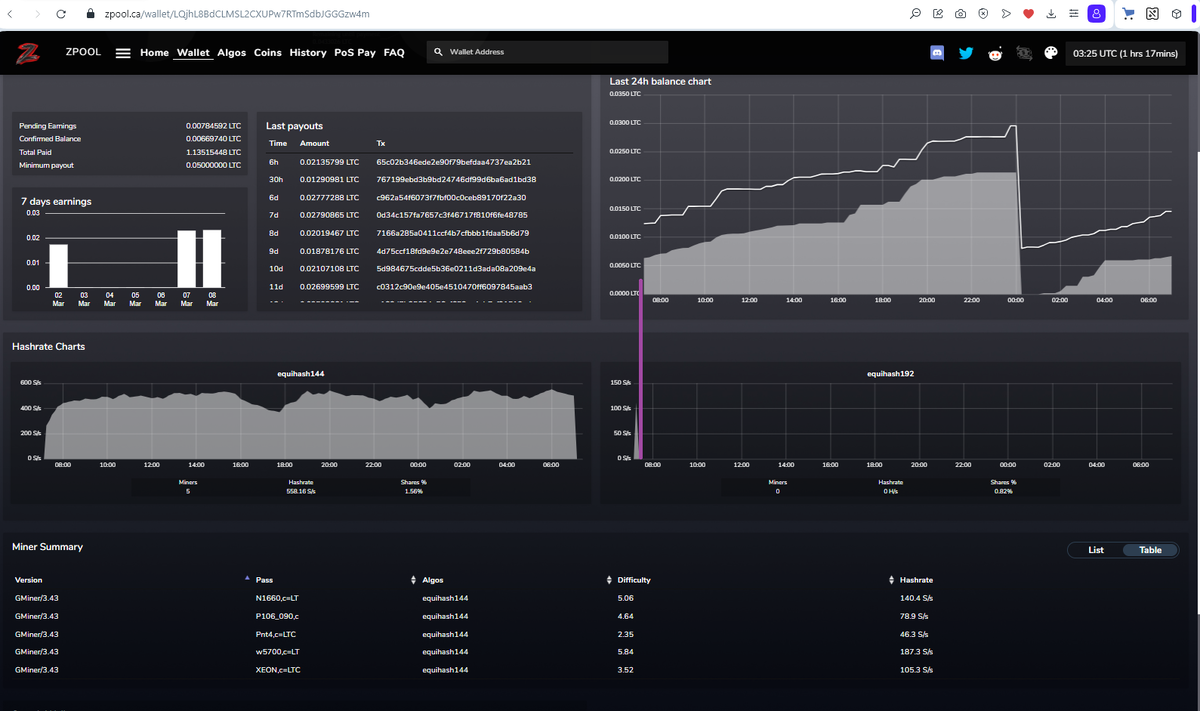
Task: Open the Reddit alien icon
Action: [x=995, y=53]
